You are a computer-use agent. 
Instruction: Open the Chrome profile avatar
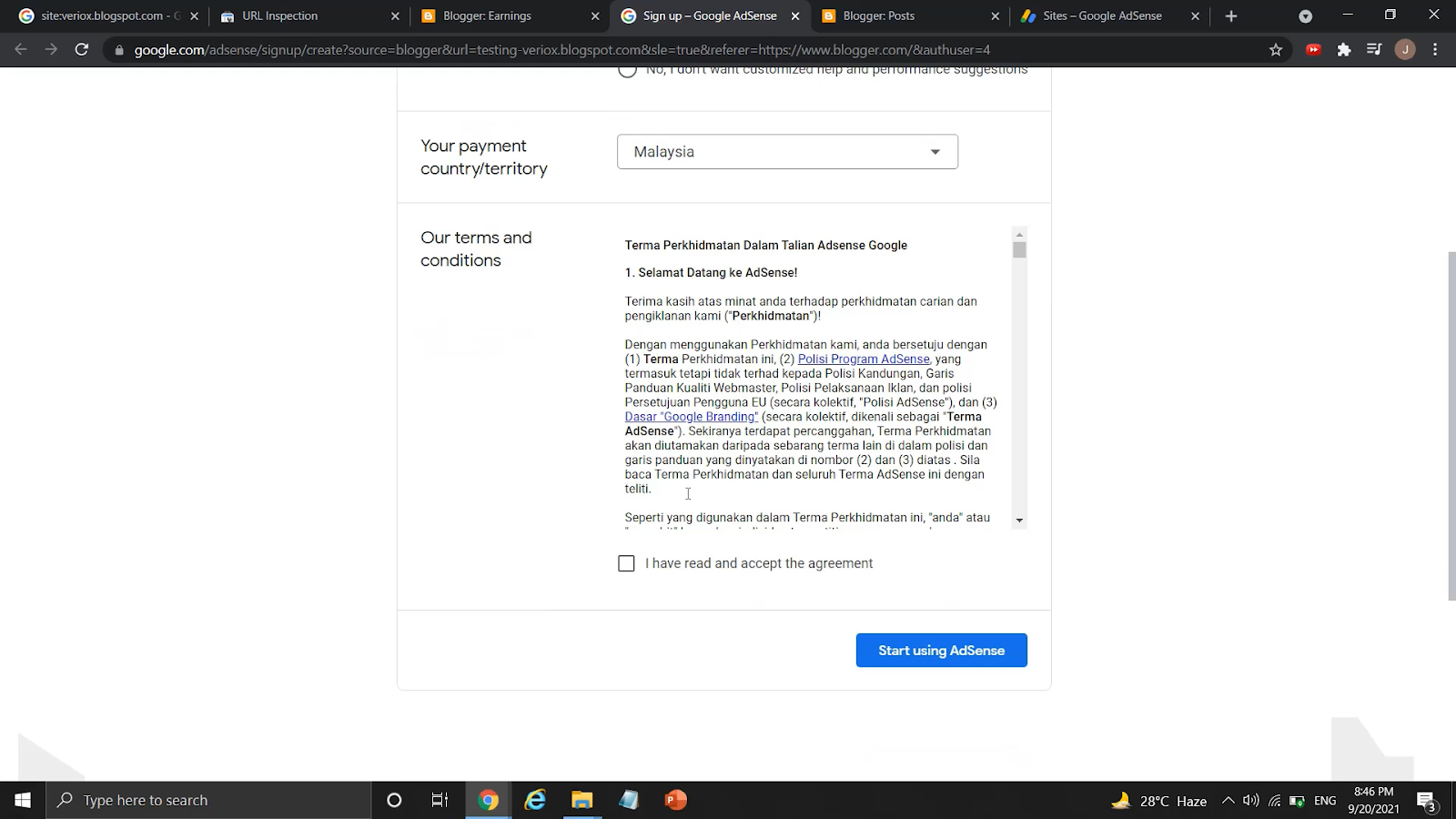coord(1405,50)
